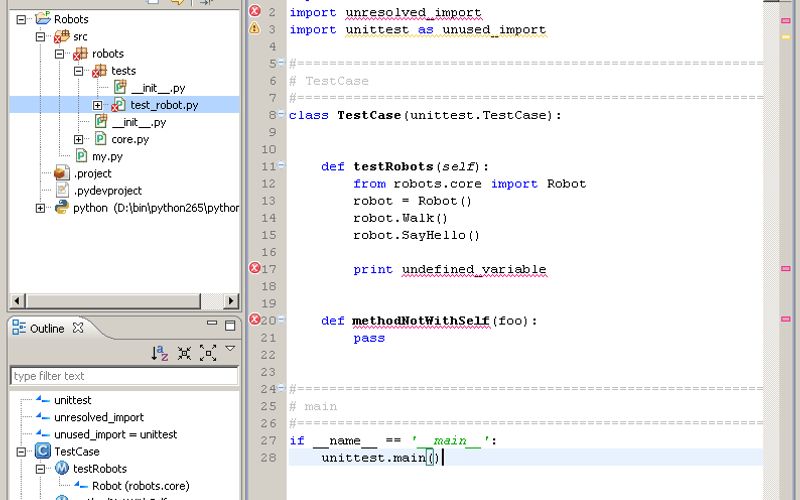Click the alphabetical sort icon in Outline

click(160, 353)
